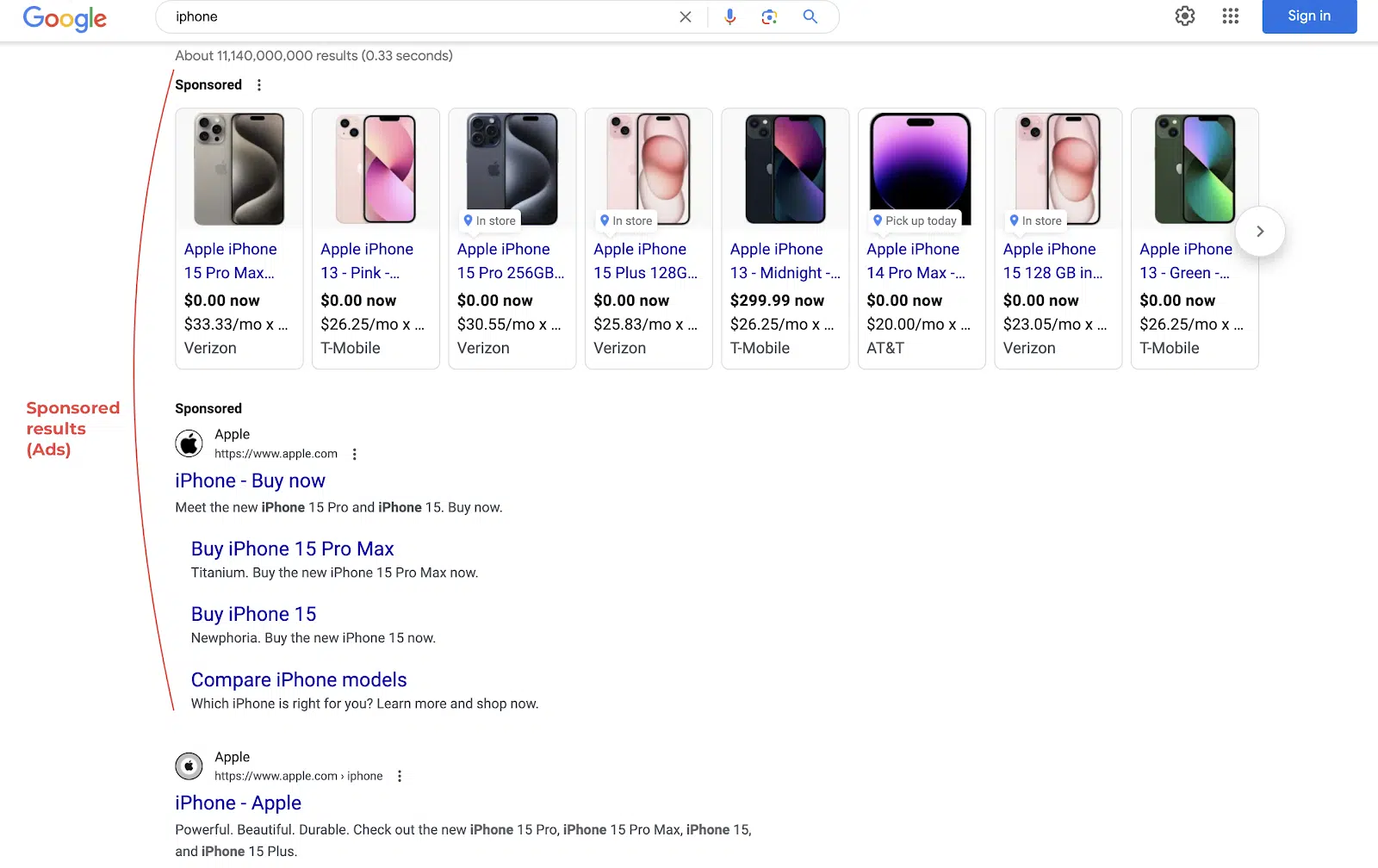Click the magnifying glass search icon
The image size is (1378, 868).
(810, 16)
